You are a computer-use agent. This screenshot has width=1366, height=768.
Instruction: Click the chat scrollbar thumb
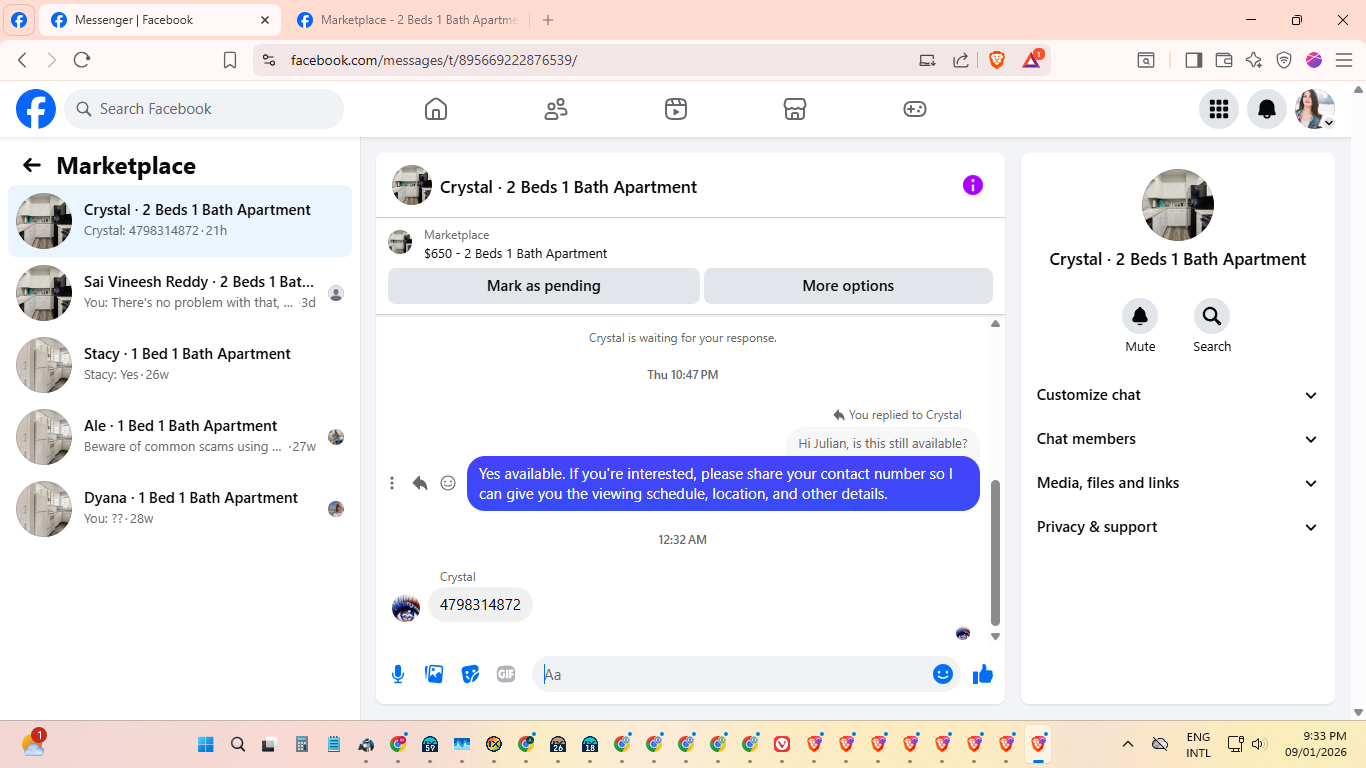[x=995, y=552]
